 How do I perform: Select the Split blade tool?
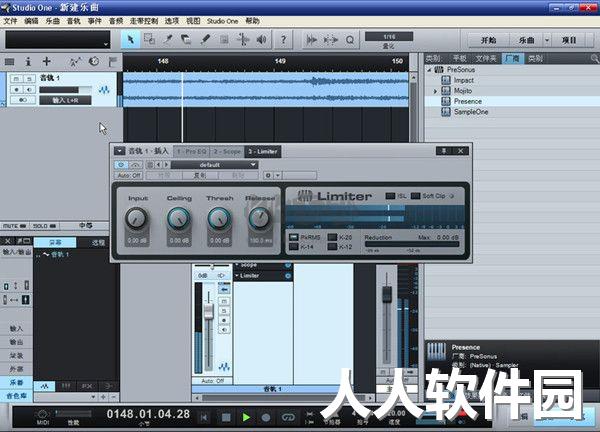click(168, 39)
